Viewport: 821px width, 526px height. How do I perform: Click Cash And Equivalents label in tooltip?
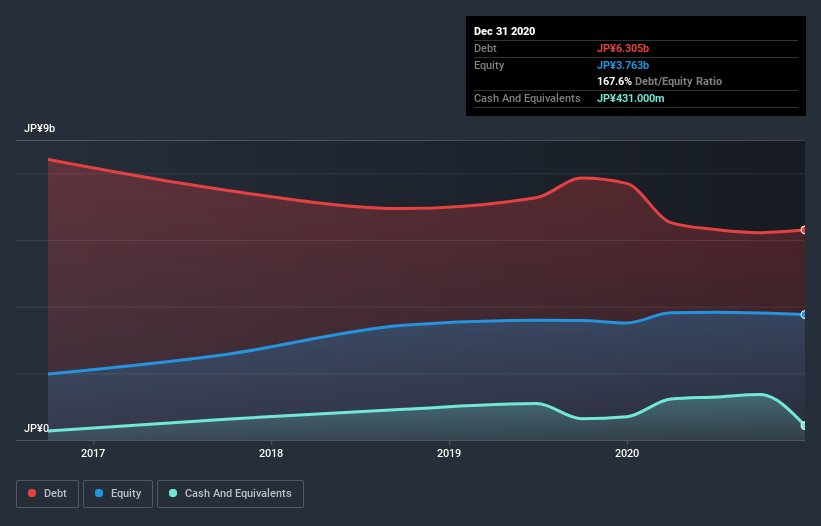(x=527, y=98)
